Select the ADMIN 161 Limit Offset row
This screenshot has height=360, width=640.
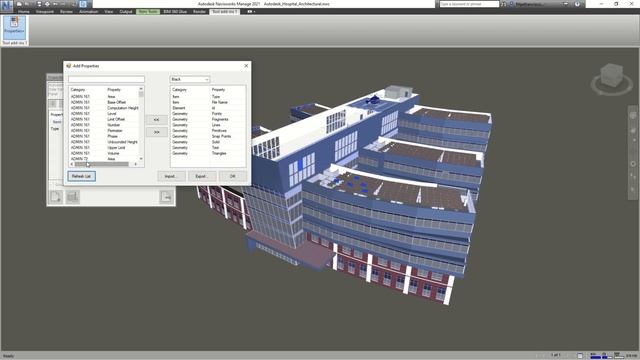pos(104,119)
